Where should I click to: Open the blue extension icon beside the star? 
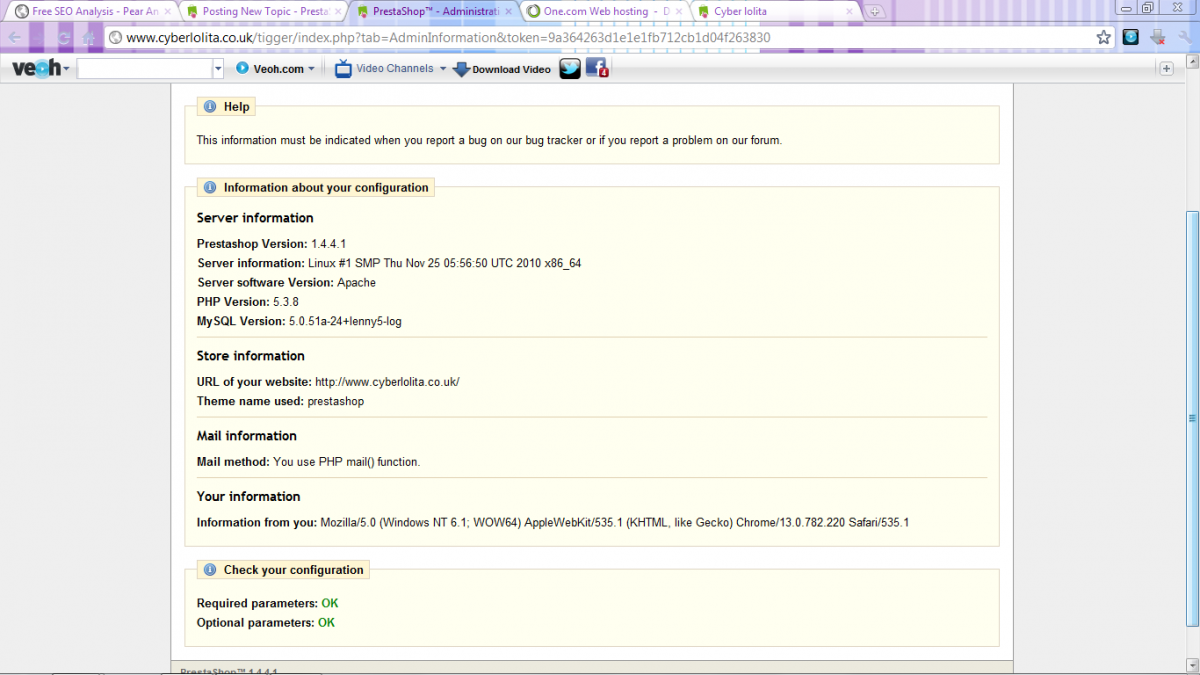[1130, 37]
